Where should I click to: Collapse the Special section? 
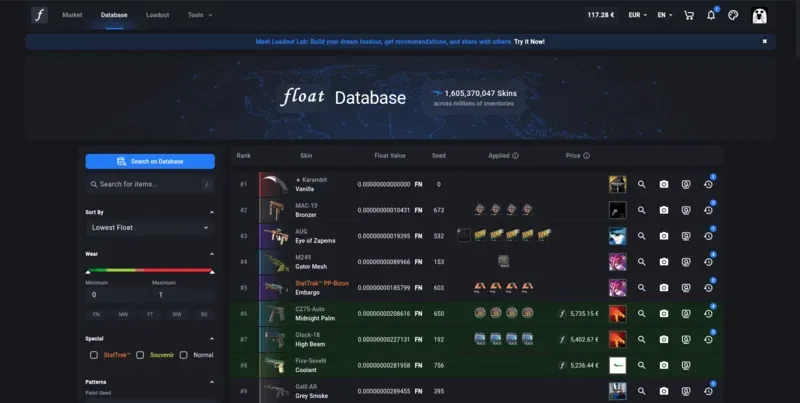tap(212, 339)
